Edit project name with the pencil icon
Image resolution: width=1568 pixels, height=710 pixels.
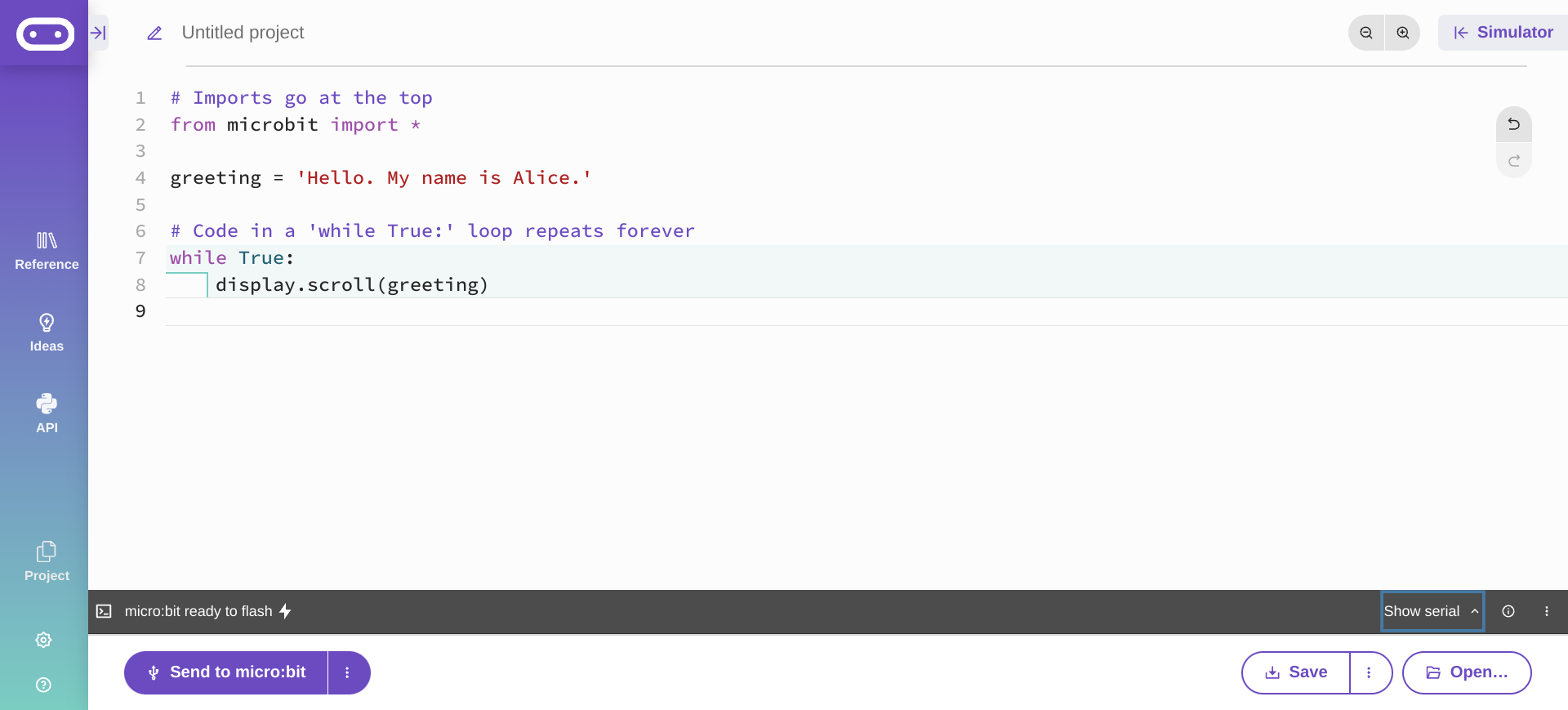[x=154, y=33]
